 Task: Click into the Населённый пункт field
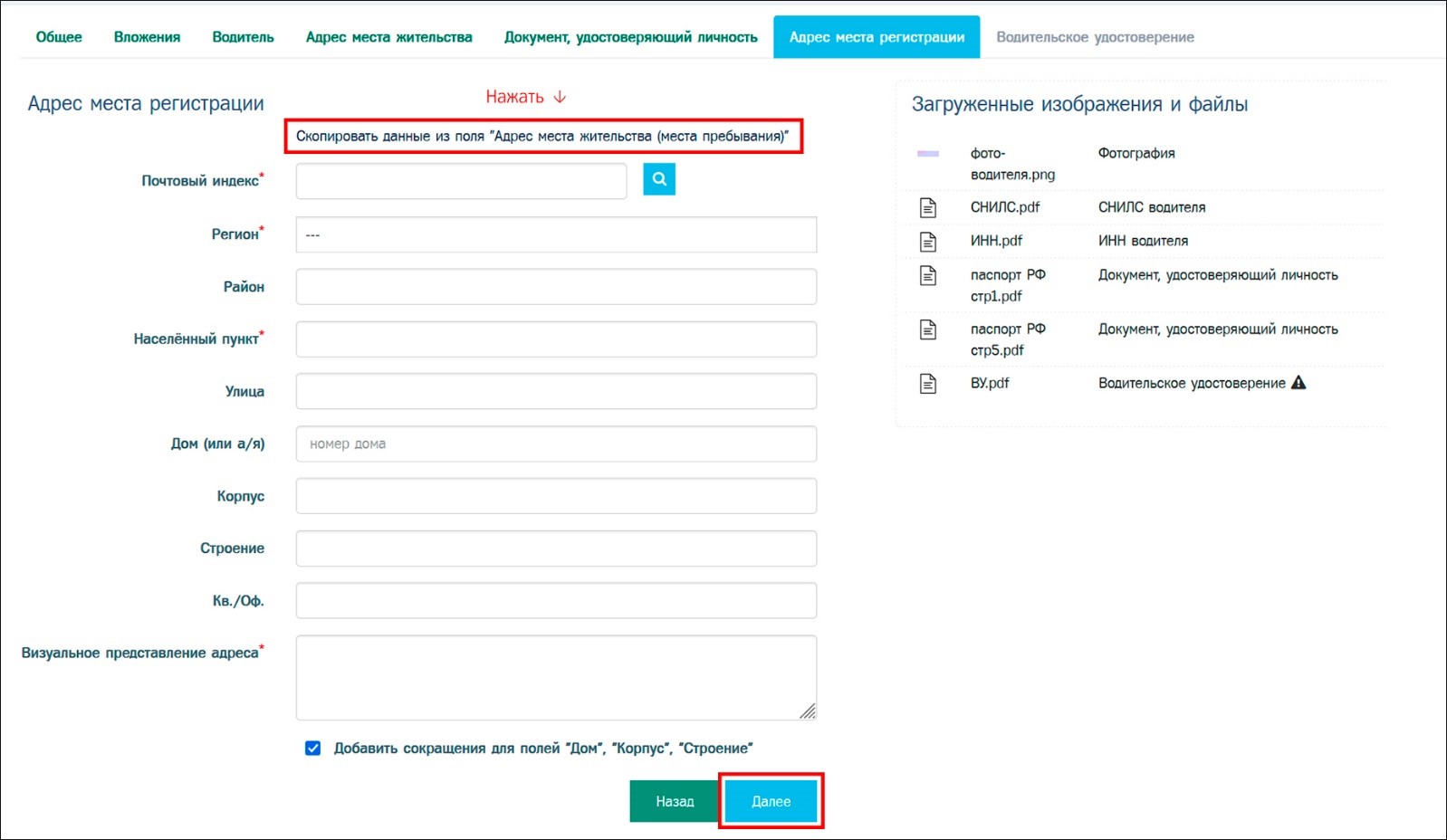pyautogui.click(x=556, y=339)
